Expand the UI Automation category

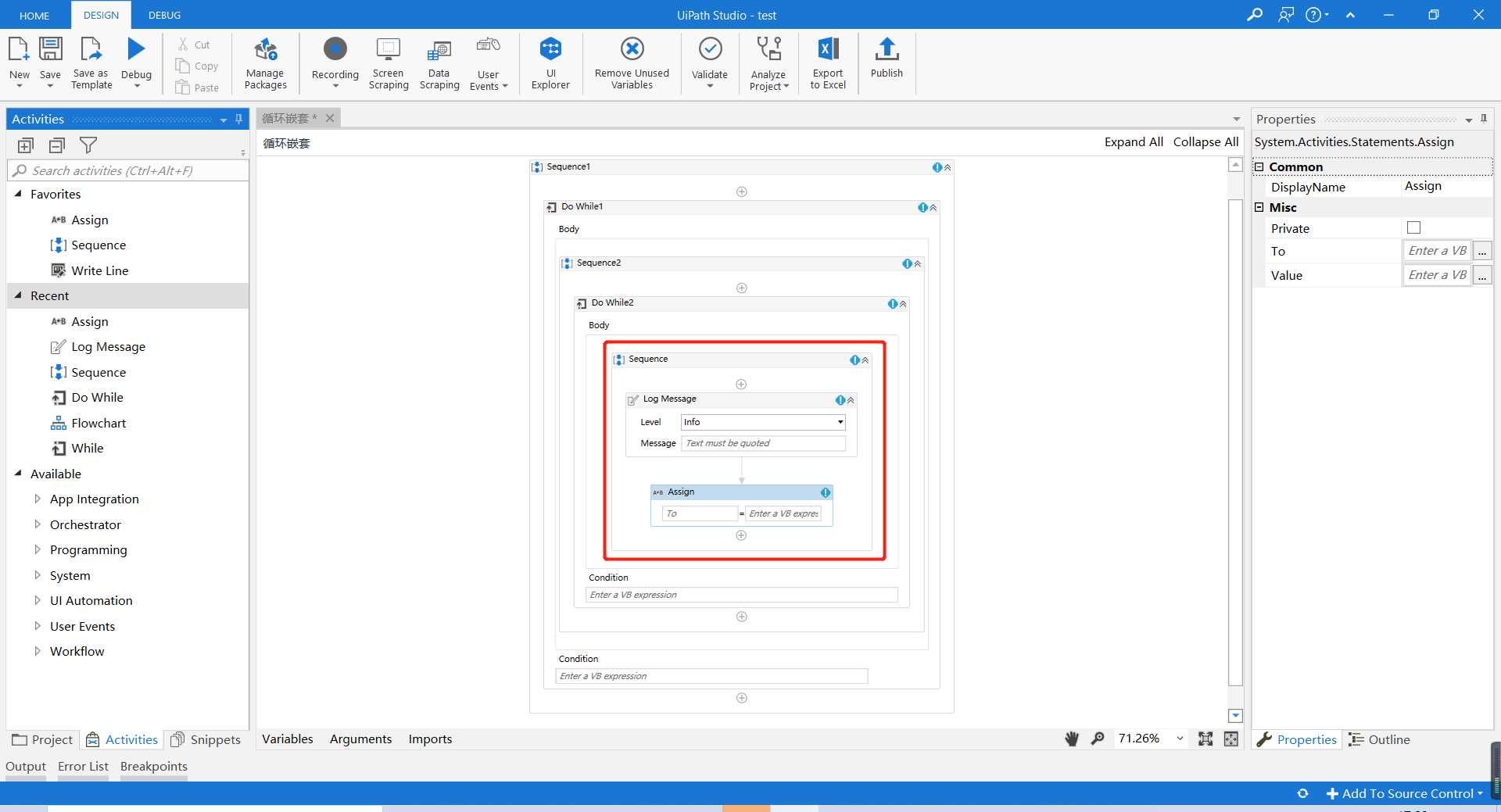[x=37, y=600]
